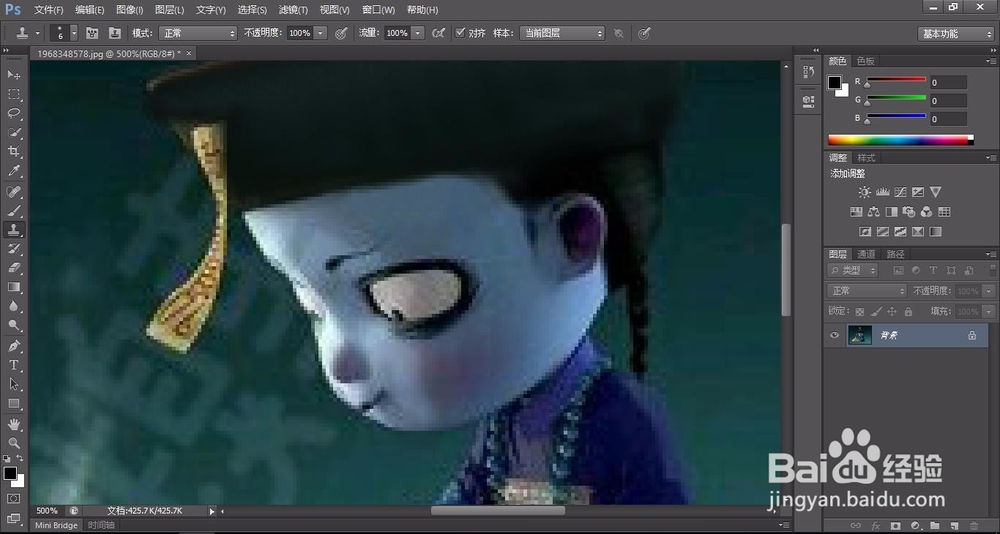Screen dimensions: 1000x534
Task: Click the R red color slider
Action: 896,80
